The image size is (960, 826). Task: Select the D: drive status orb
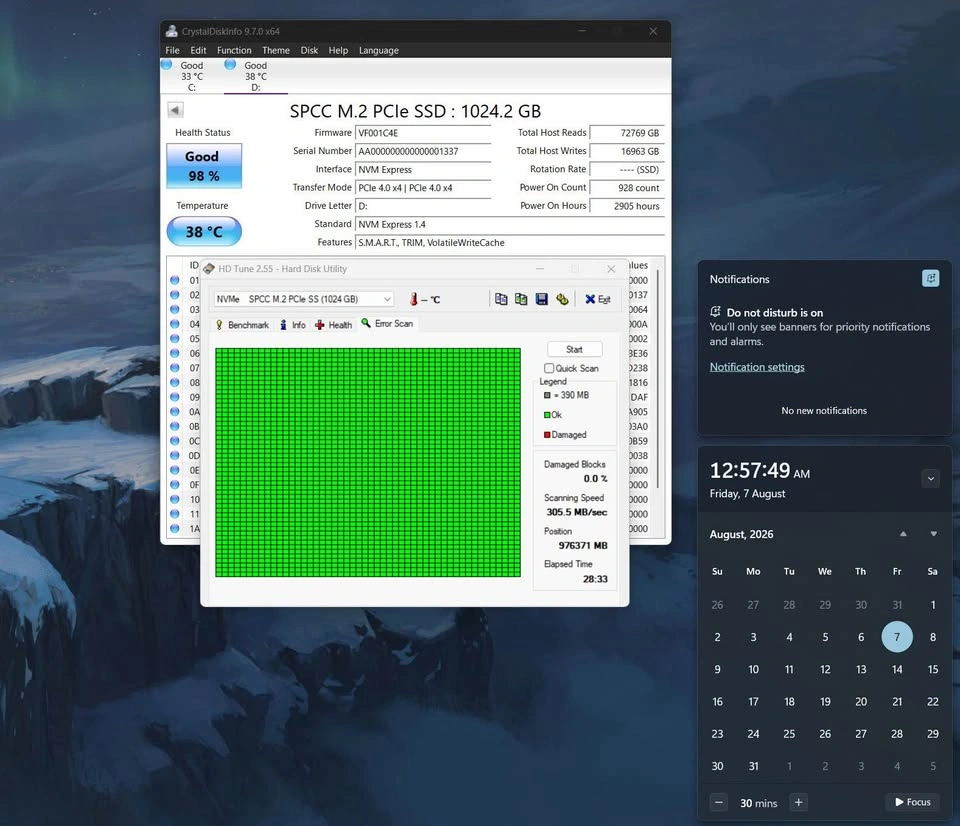click(230, 64)
